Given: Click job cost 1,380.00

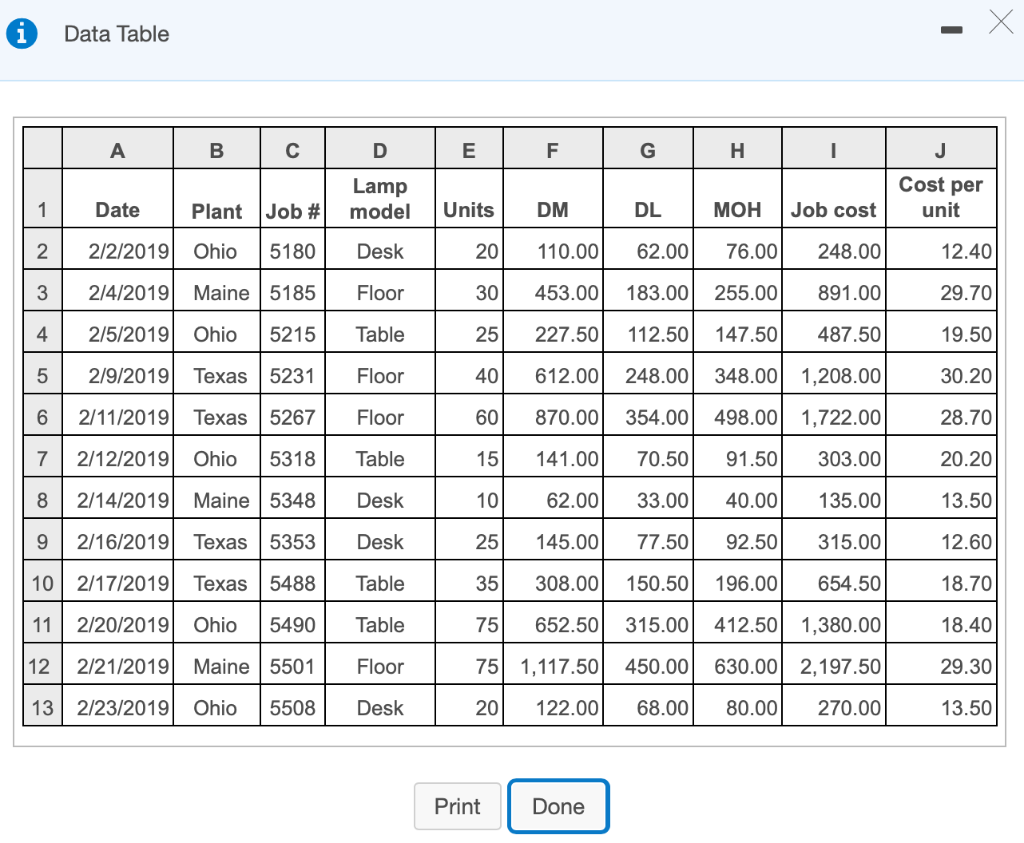Looking at the screenshot, I should pyautogui.click(x=833, y=622).
